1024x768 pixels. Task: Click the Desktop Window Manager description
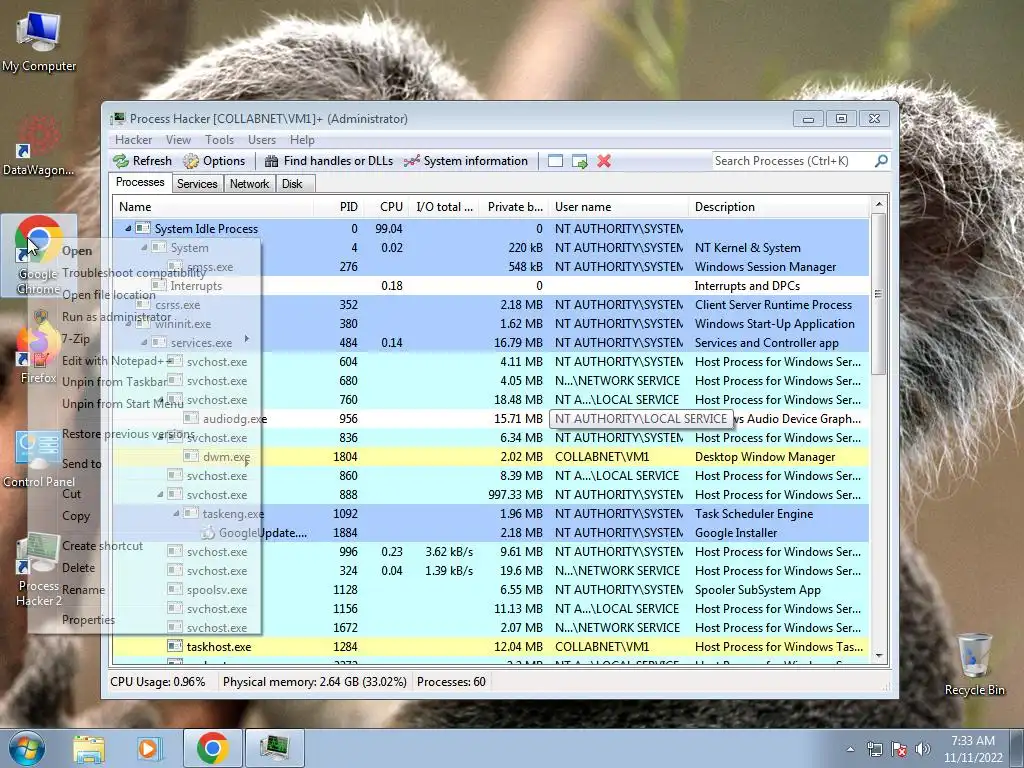pyautogui.click(x=765, y=456)
